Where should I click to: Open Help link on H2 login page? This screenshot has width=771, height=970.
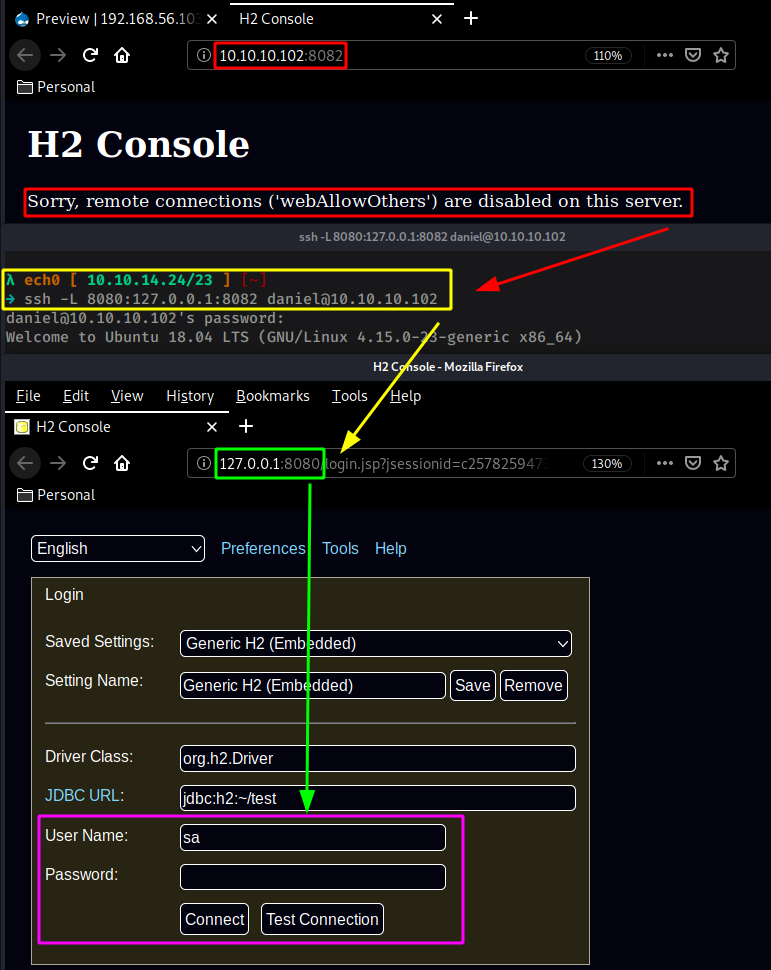click(x=390, y=549)
